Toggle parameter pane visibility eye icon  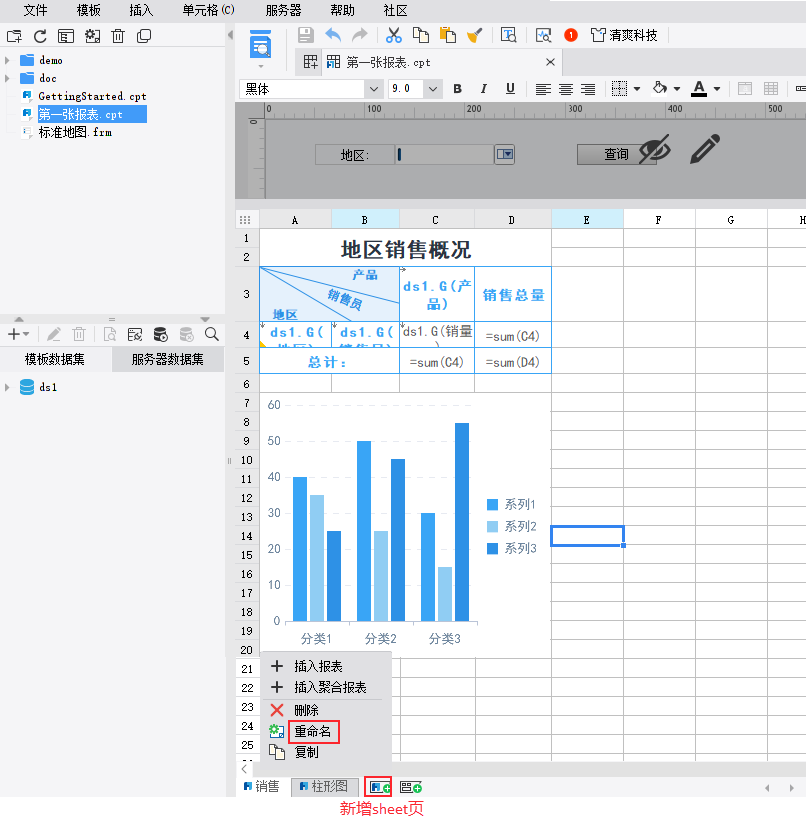pyautogui.click(x=655, y=149)
